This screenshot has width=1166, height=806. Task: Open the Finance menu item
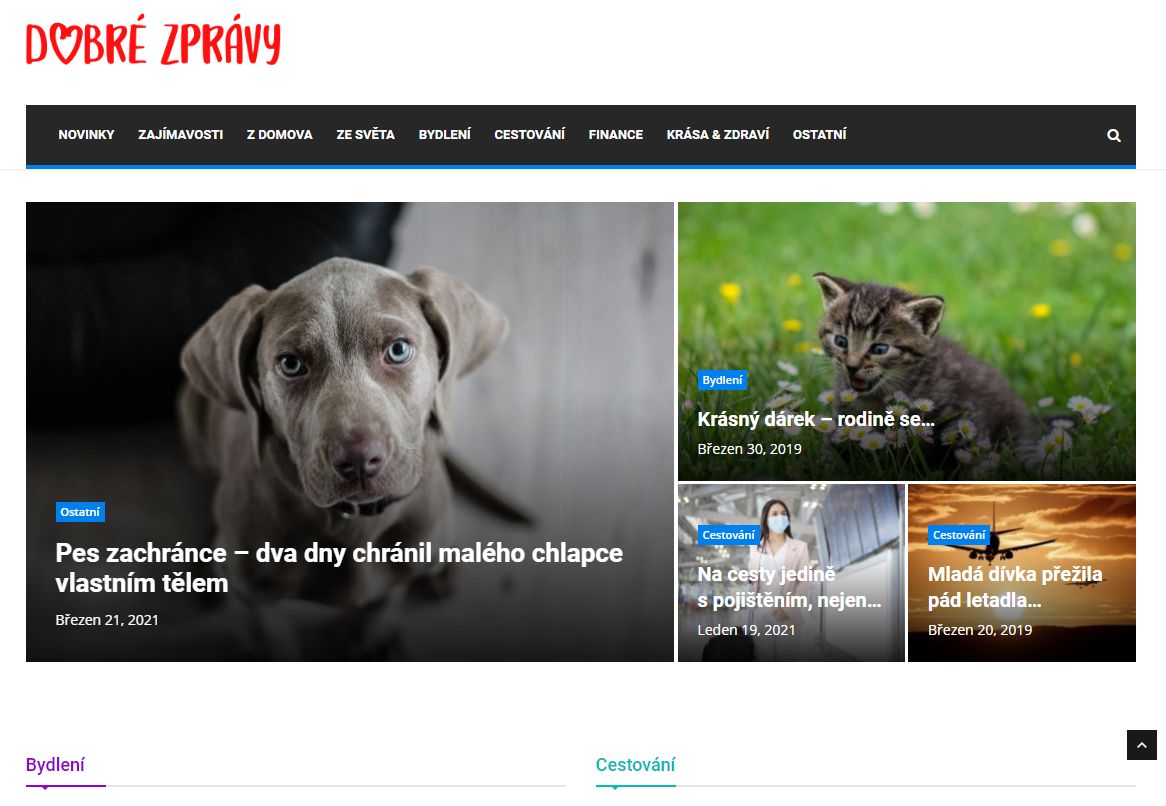click(616, 135)
